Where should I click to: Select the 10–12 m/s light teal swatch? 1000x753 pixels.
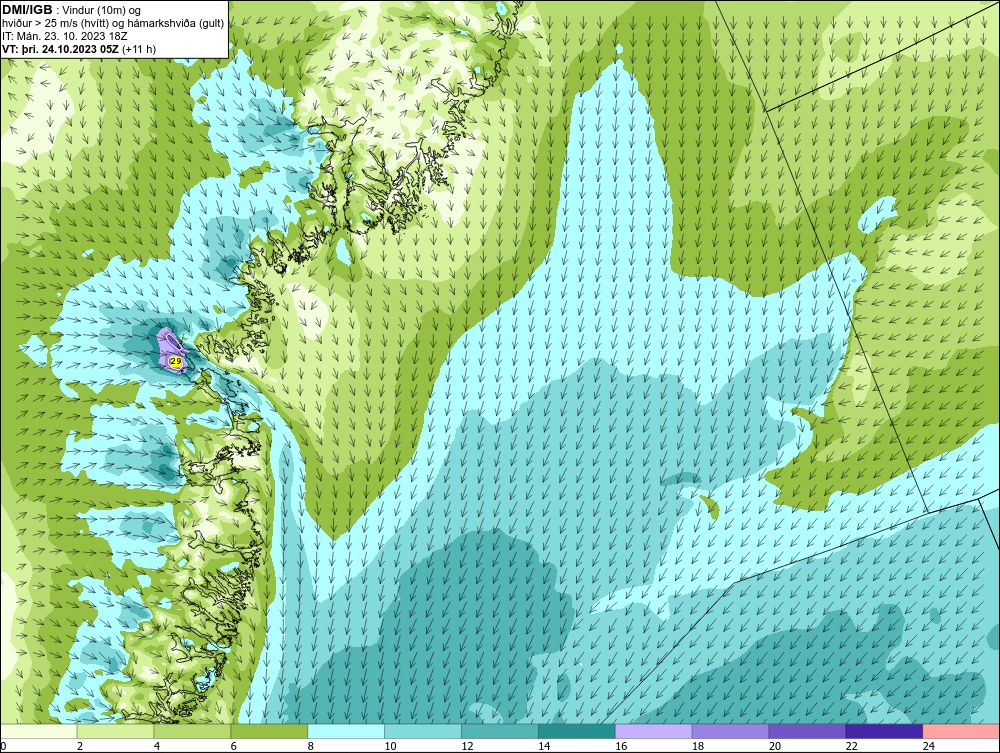click(x=423, y=731)
